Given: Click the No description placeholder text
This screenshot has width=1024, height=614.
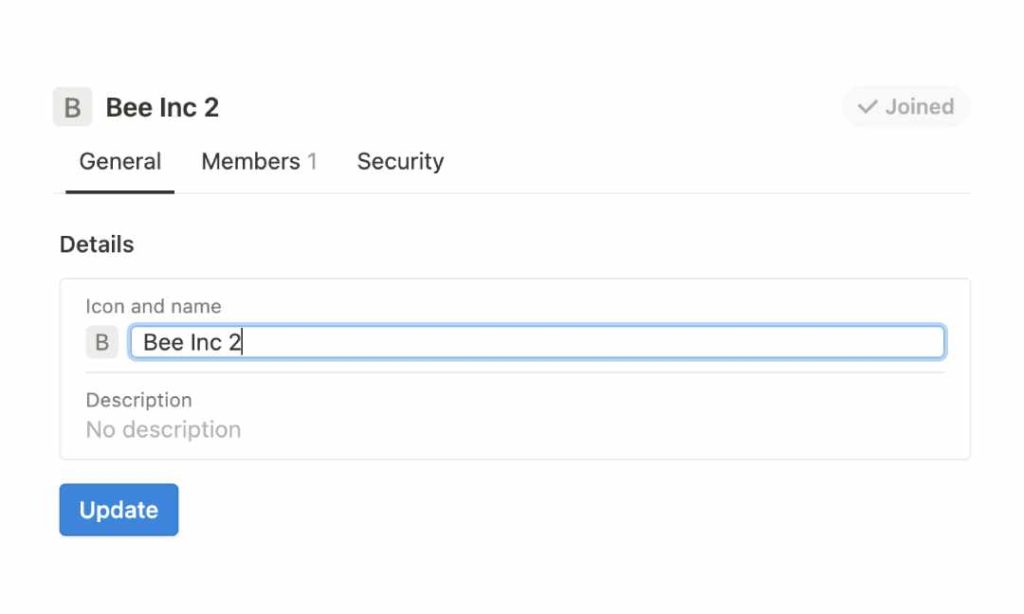Looking at the screenshot, I should click(163, 429).
